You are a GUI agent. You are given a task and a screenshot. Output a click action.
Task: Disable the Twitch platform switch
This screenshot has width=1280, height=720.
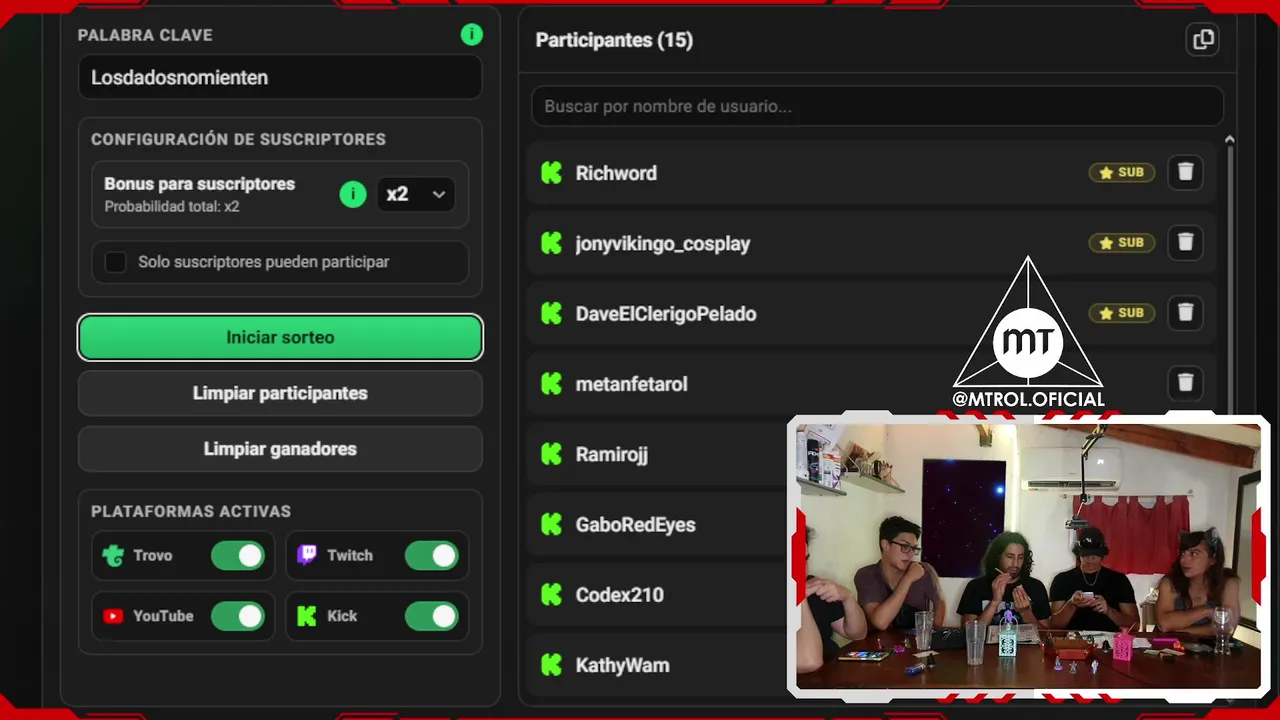[x=432, y=555]
